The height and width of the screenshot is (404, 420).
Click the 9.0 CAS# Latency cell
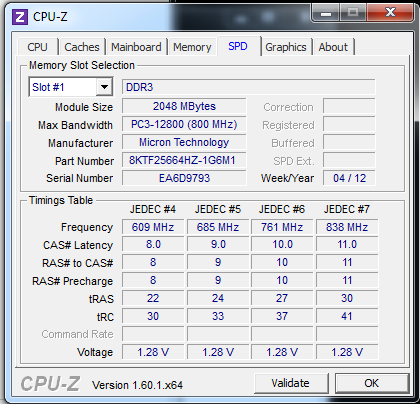[x=218, y=244]
